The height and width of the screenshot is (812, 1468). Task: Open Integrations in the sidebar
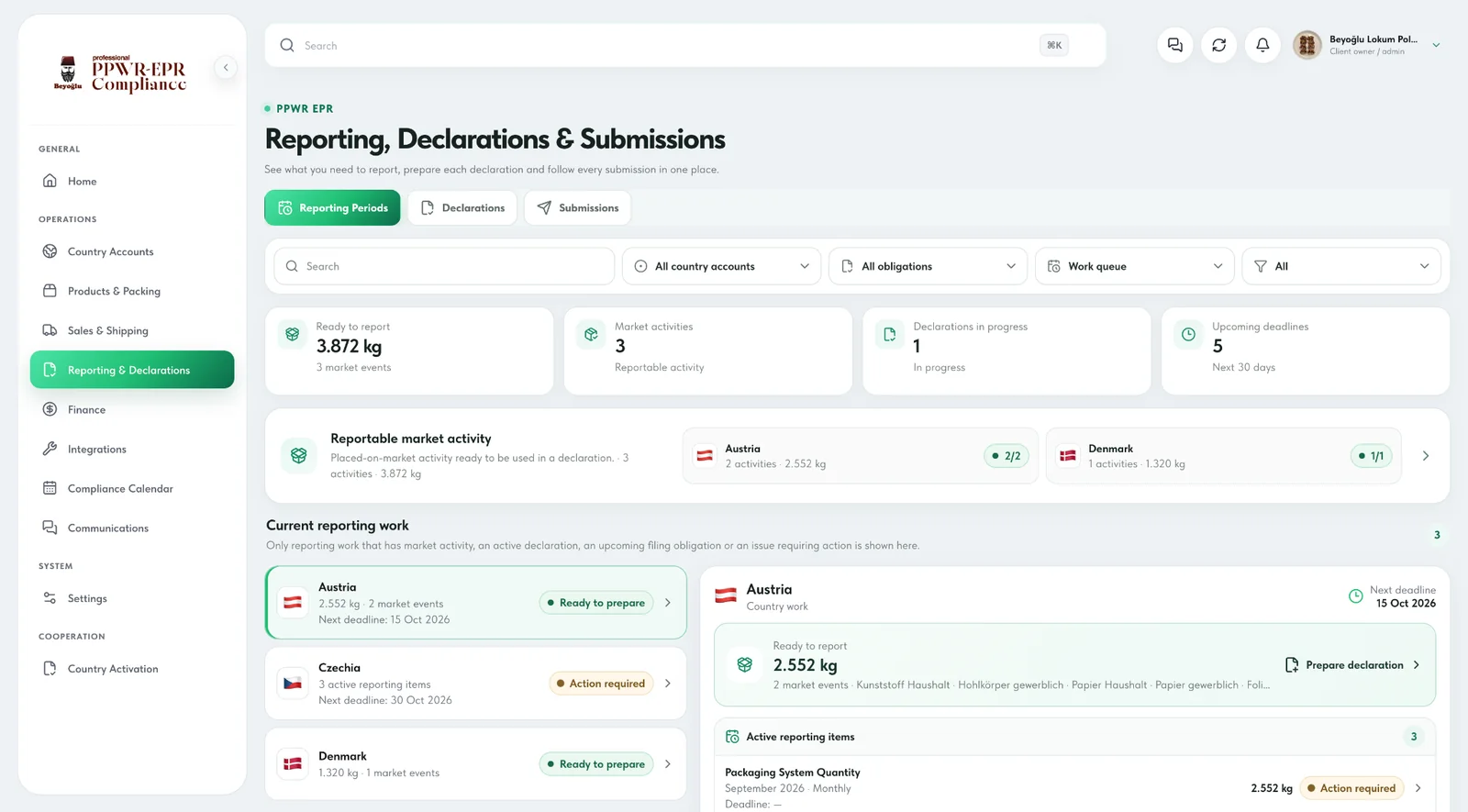pyautogui.click(x=132, y=449)
